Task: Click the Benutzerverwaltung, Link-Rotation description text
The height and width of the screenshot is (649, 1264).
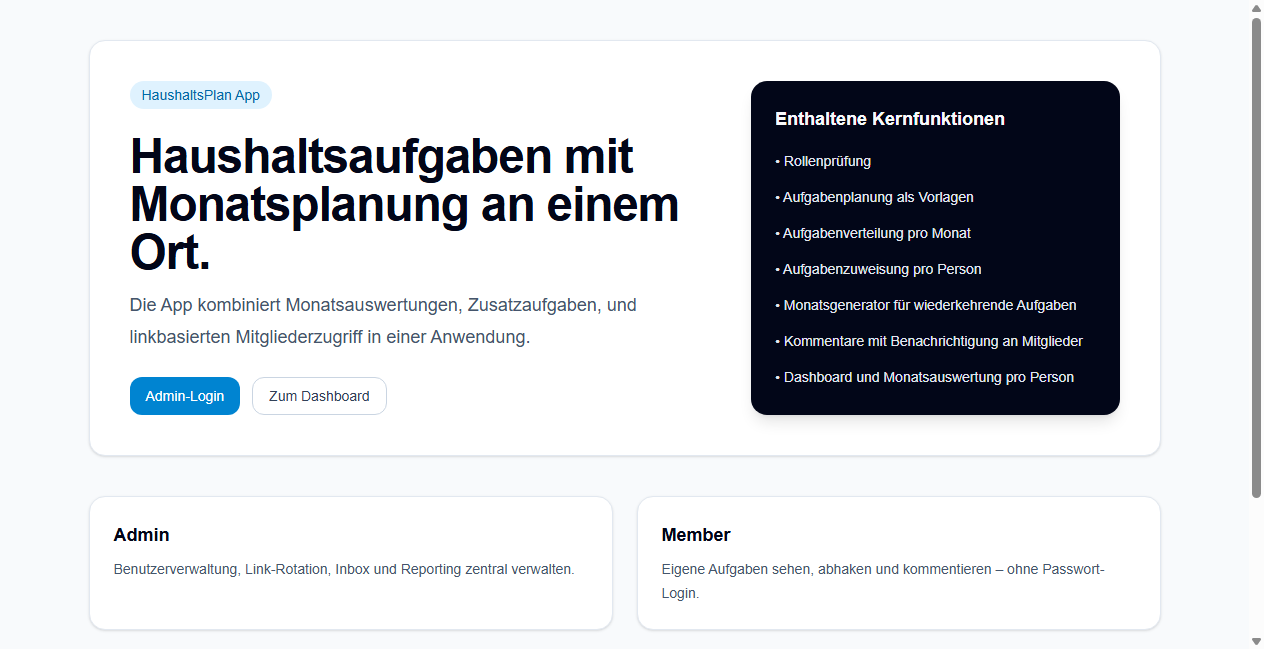Action: [344, 569]
